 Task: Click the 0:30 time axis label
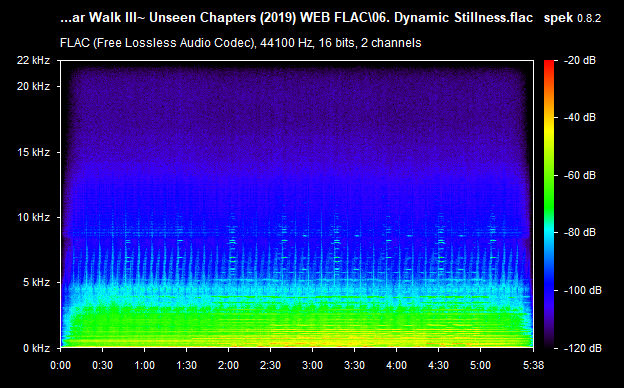pyautogui.click(x=102, y=365)
